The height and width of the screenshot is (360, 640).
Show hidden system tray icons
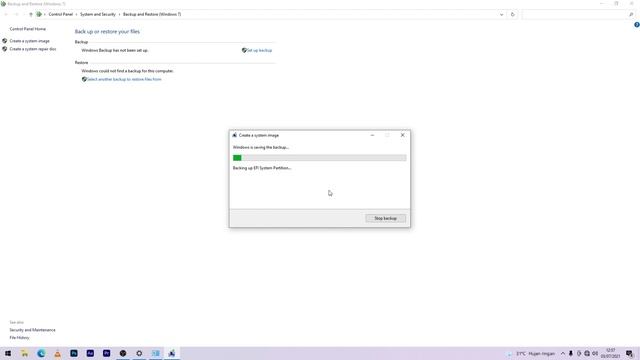click(x=563, y=353)
